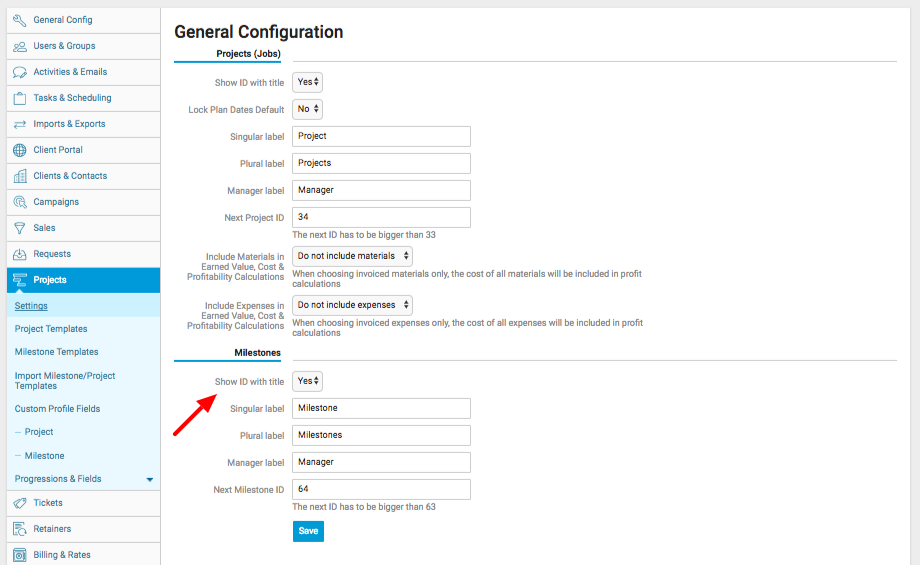920x565 pixels.
Task: Click the Activities & Emails chat icon
Action: tap(19, 72)
